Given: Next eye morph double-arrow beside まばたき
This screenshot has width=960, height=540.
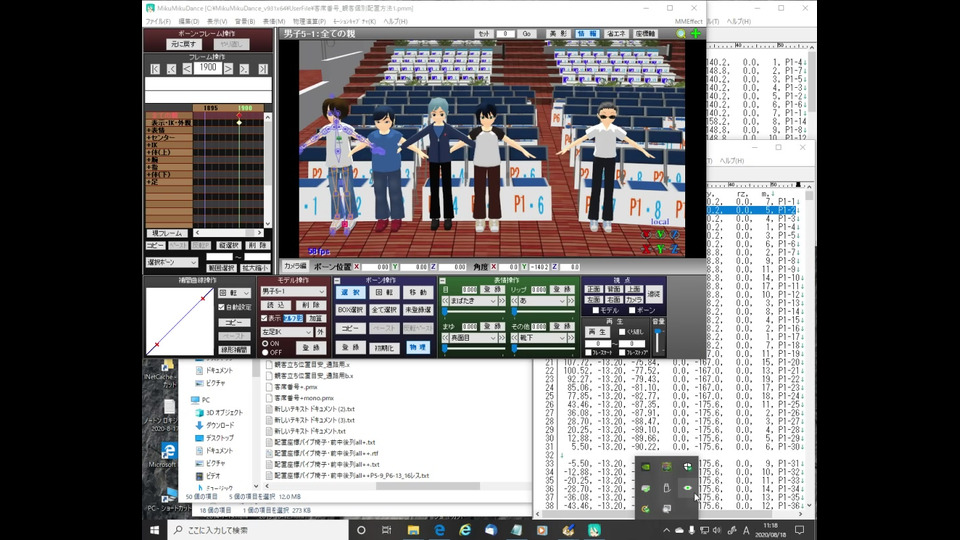Looking at the screenshot, I should (501, 301).
